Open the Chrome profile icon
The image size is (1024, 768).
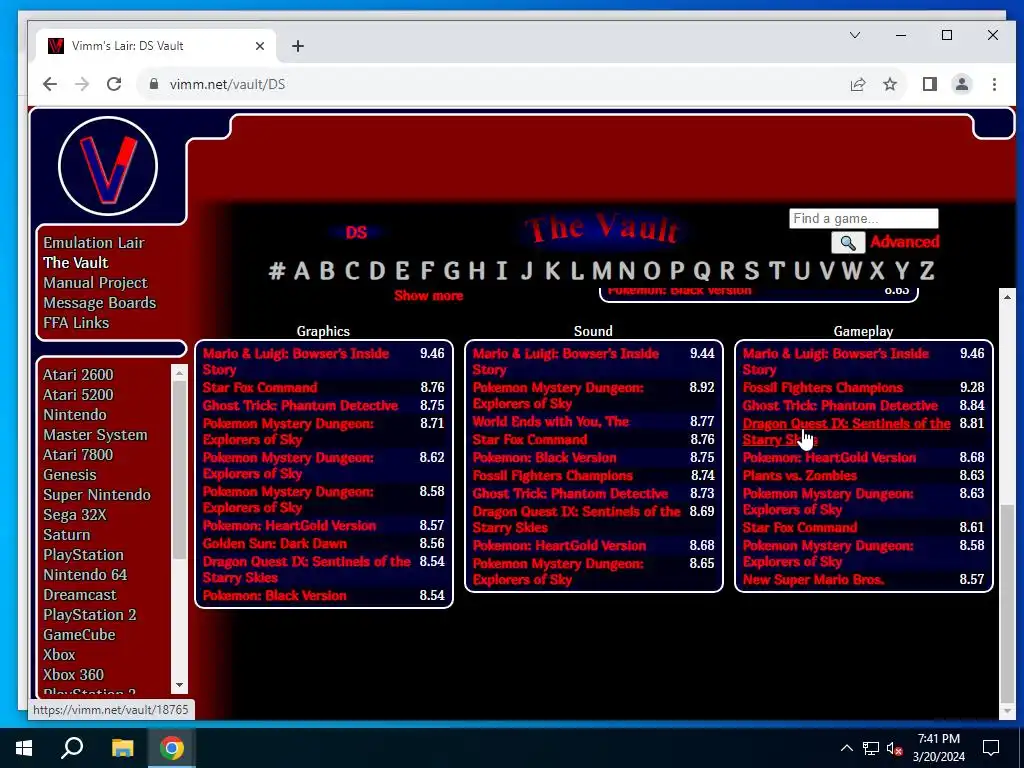point(962,84)
